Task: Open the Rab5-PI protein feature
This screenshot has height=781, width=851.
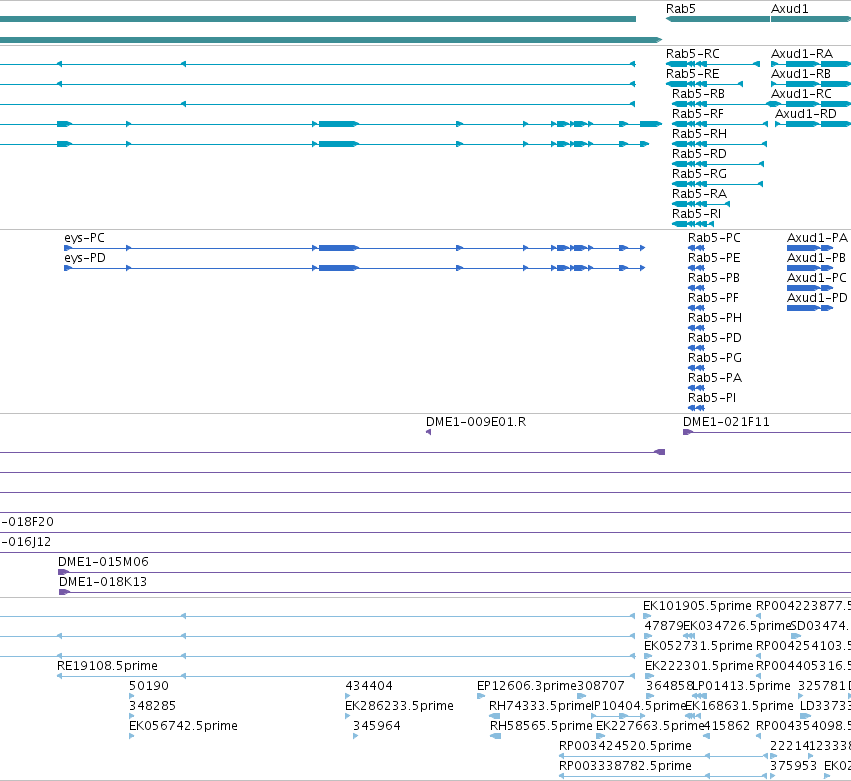Action: (x=712, y=399)
